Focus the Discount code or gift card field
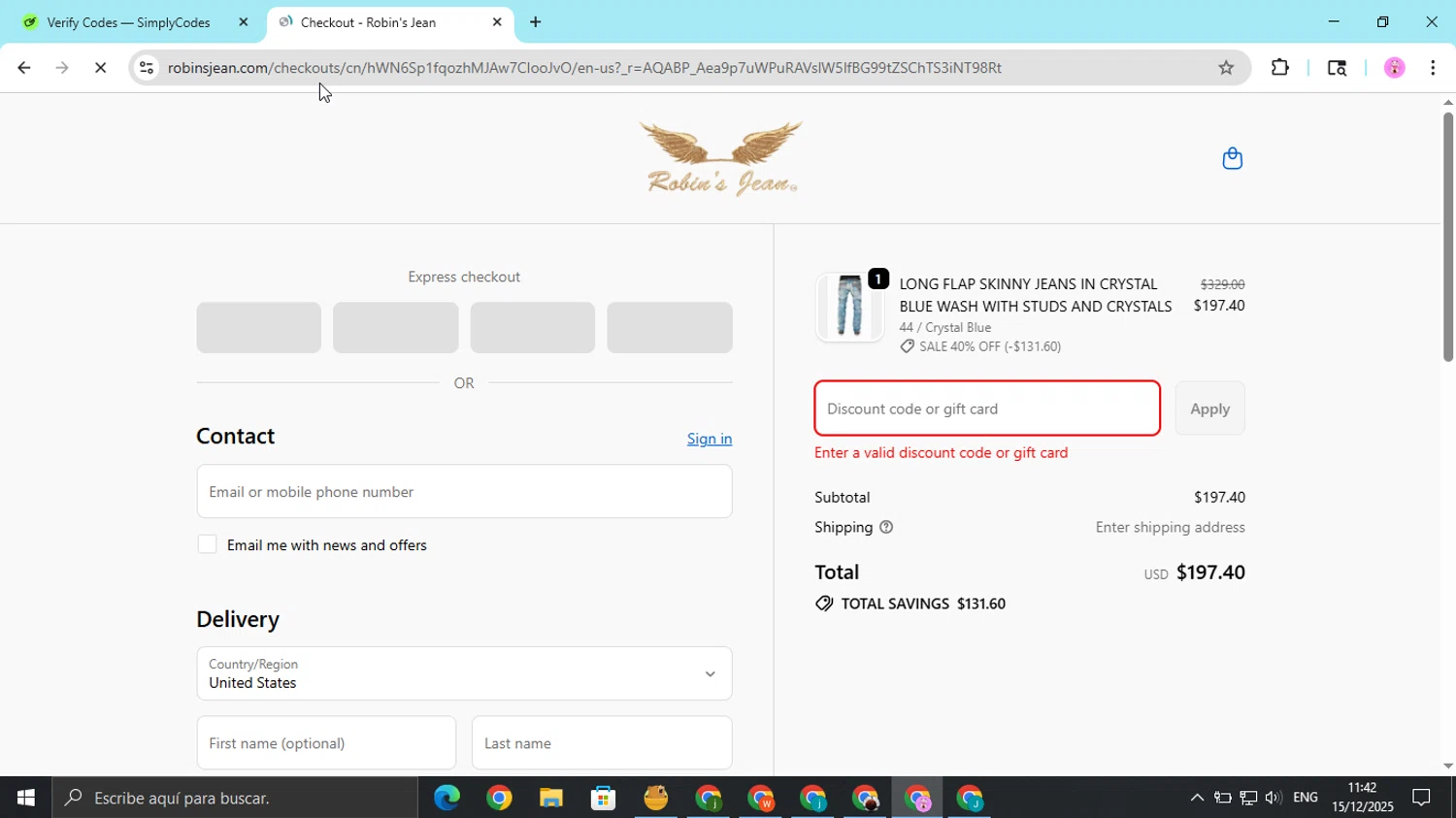Screen dimensions: 1456x818 click(987, 409)
